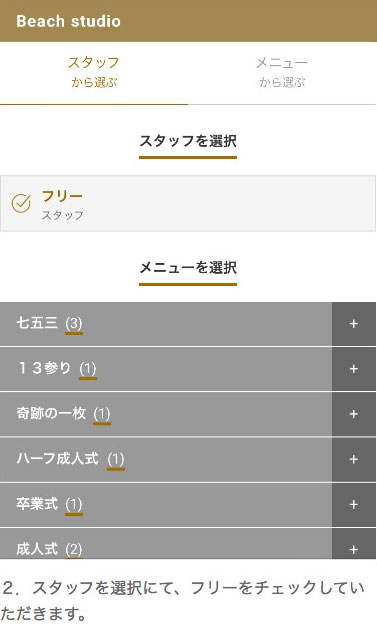Open the 奇跡の一枚 (1) accordion
The width and height of the screenshot is (377, 643).
166,414
